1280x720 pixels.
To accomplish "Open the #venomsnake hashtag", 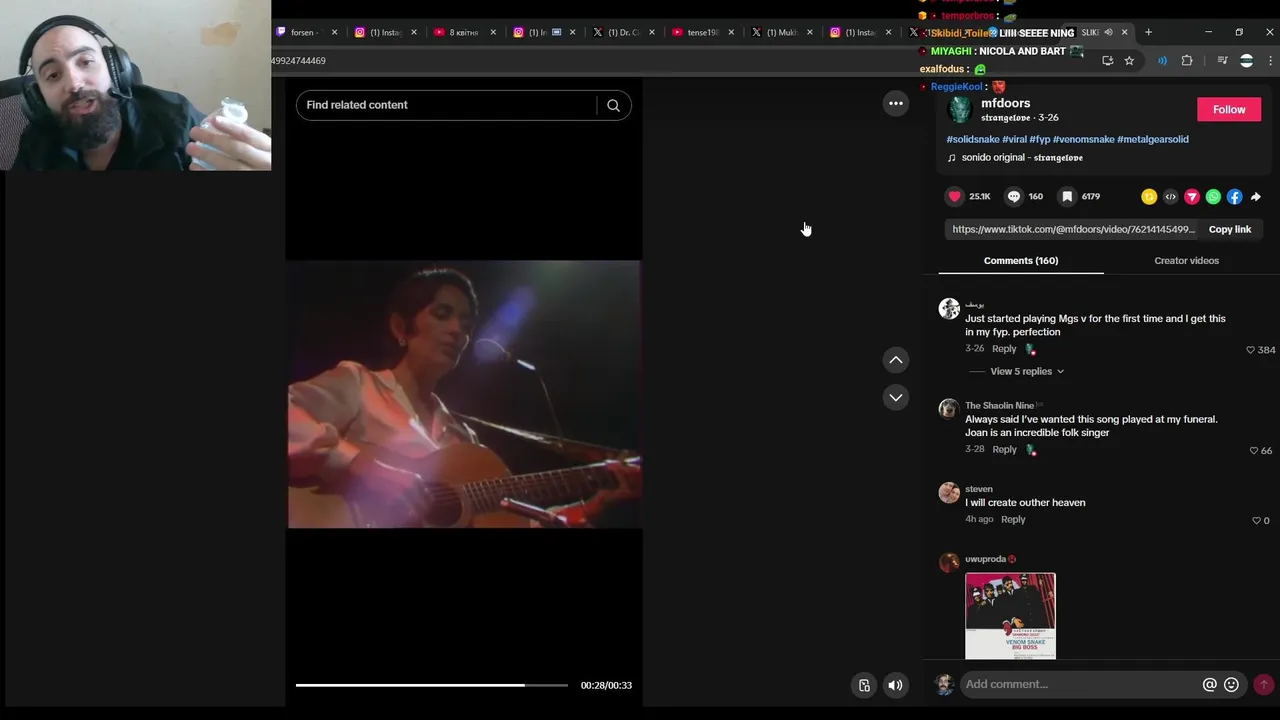I will tap(1083, 139).
